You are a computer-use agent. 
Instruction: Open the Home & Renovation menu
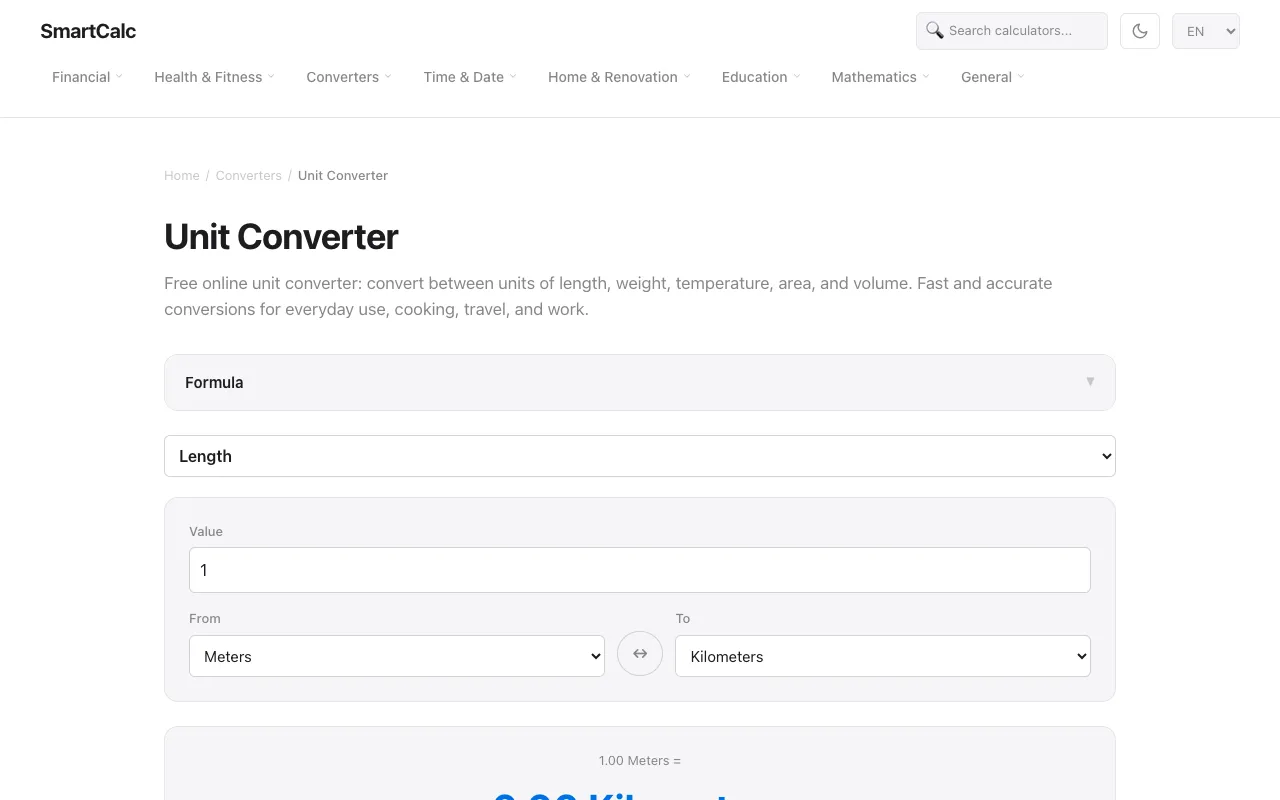coord(619,77)
